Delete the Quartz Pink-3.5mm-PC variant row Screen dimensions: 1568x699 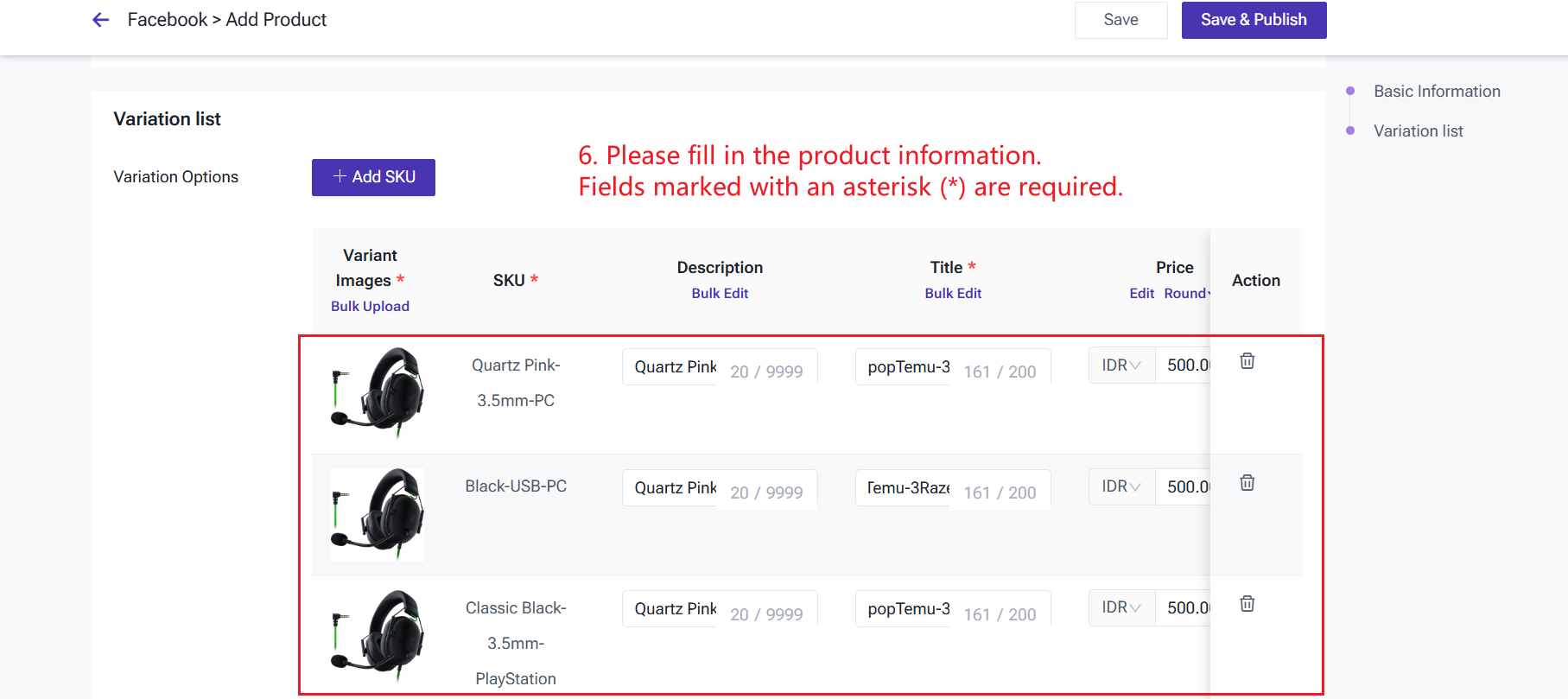(x=1247, y=361)
